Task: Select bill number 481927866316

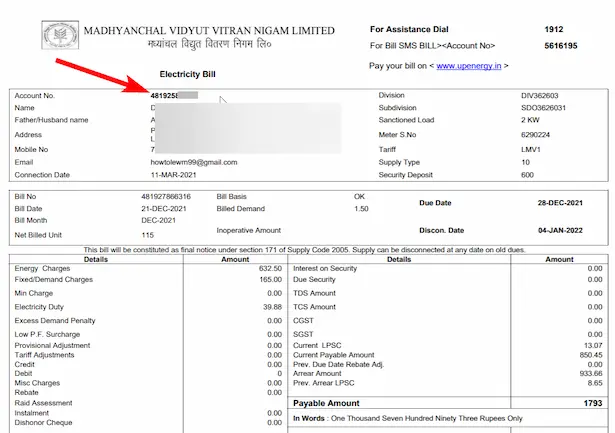Action: 166,196
